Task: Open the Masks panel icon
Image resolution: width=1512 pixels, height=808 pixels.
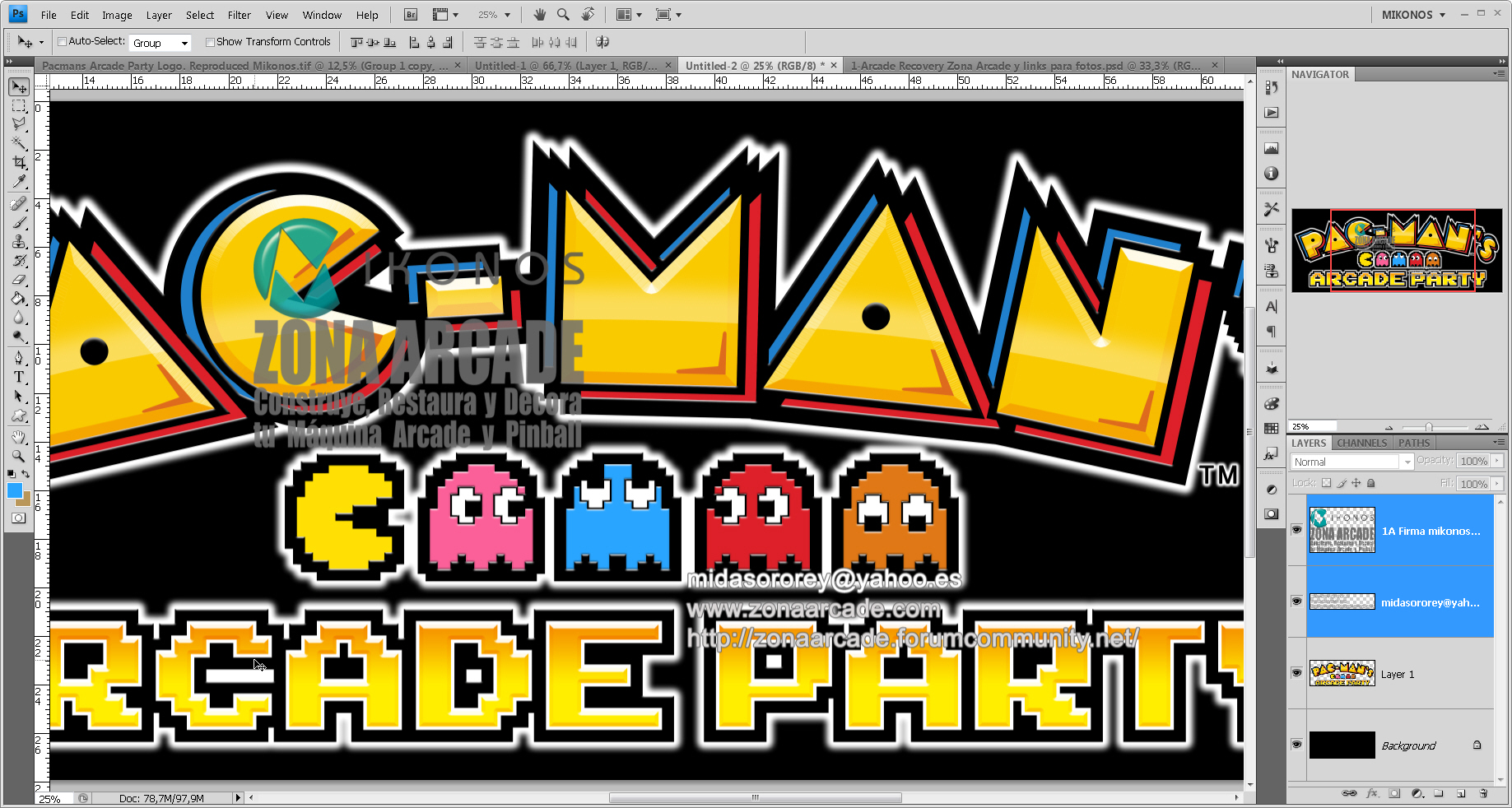Action: [x=1272, y=514]
